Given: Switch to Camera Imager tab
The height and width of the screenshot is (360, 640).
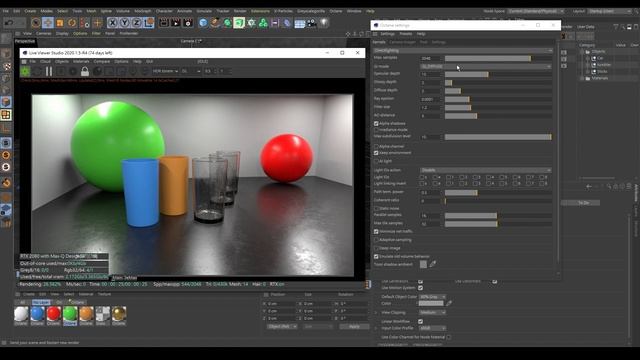Looking at the screenshot, I should (x=402, y=42).
